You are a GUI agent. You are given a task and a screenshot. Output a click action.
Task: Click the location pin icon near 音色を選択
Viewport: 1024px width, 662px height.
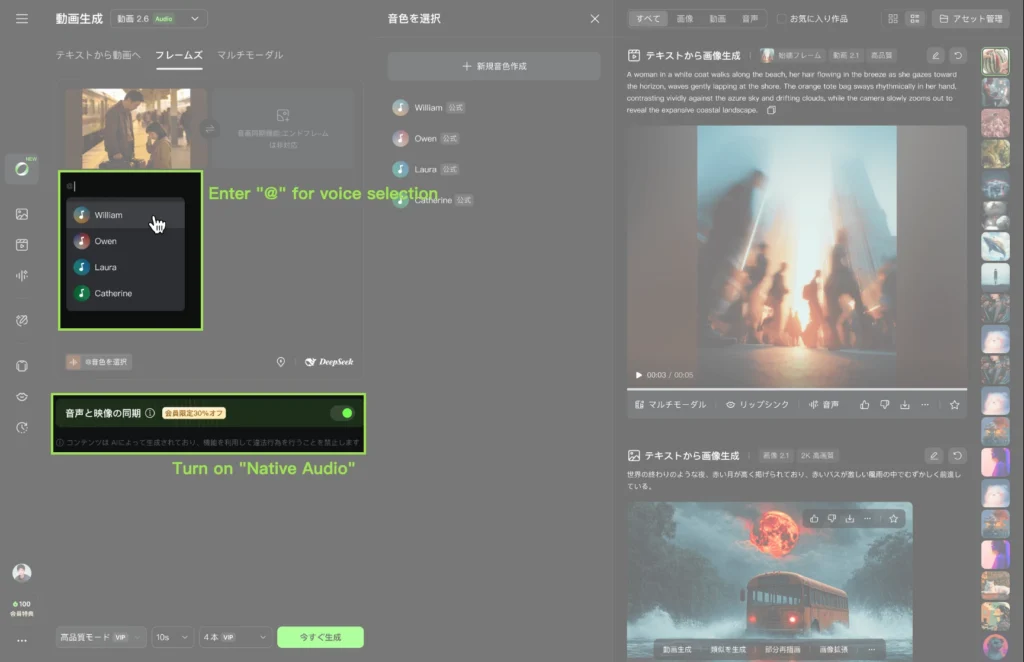[281, 361]
